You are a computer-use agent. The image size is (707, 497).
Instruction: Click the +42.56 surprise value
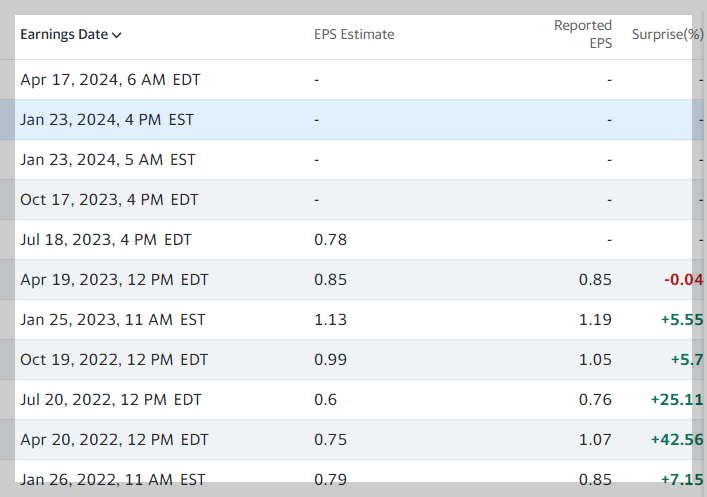tap(677, 440)
